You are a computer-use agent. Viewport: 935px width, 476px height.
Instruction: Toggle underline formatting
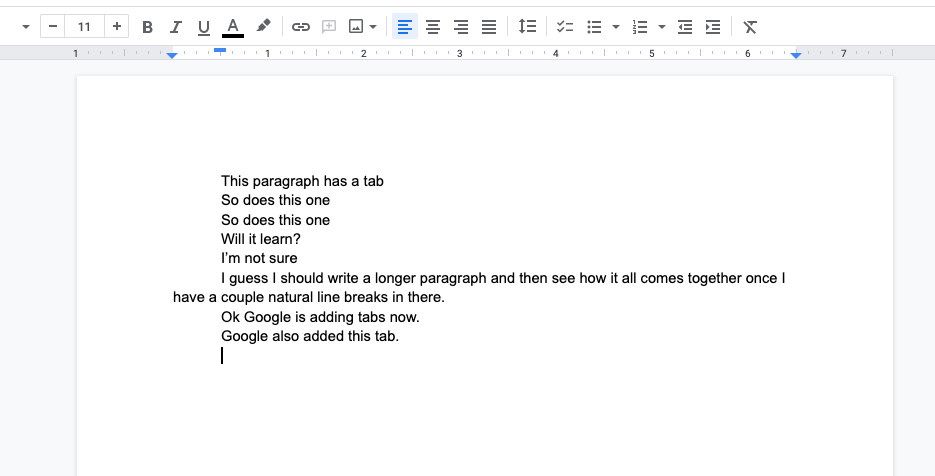click(x=204, y=27)
